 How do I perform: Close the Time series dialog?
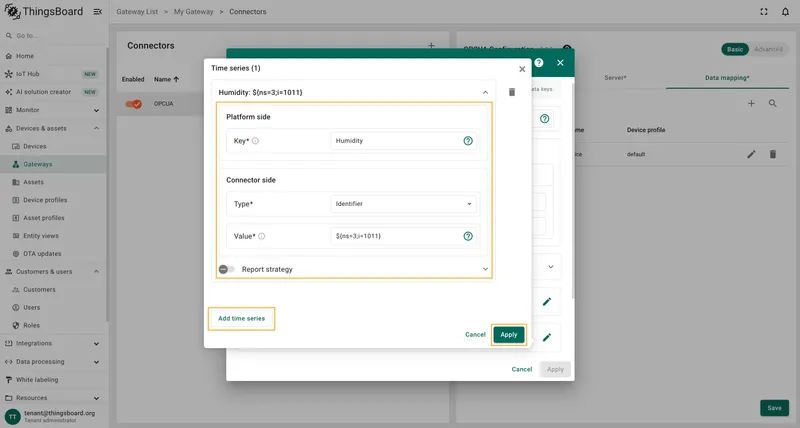point(522,69)
